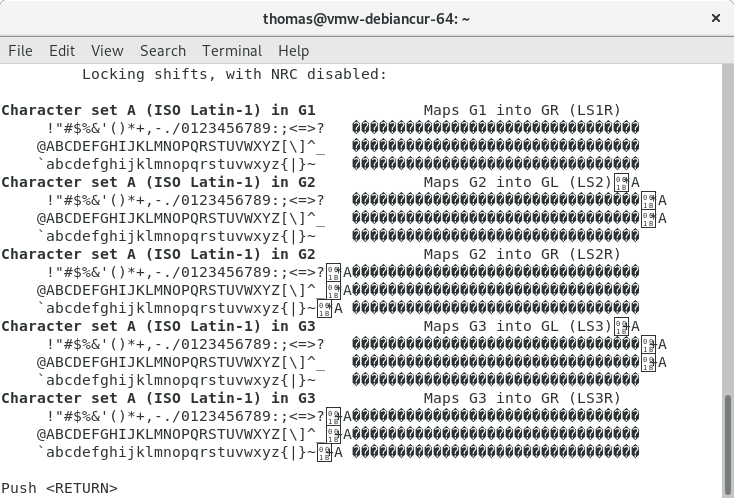Click the "Maps G2 into GR (LS2R)" text
The height and width of the screenshot is (498, 734).
[521, 254]
